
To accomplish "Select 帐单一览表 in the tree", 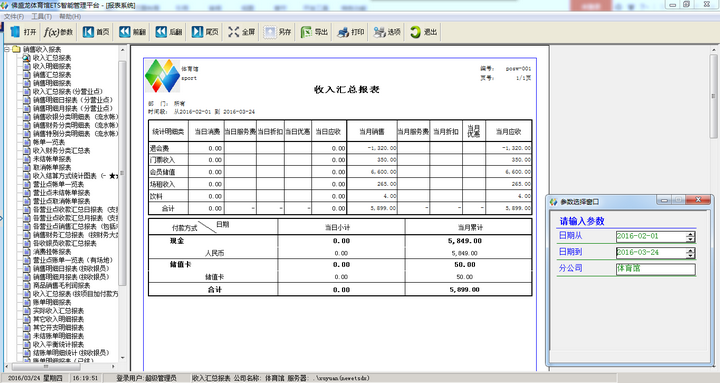I will coord(49,142).
